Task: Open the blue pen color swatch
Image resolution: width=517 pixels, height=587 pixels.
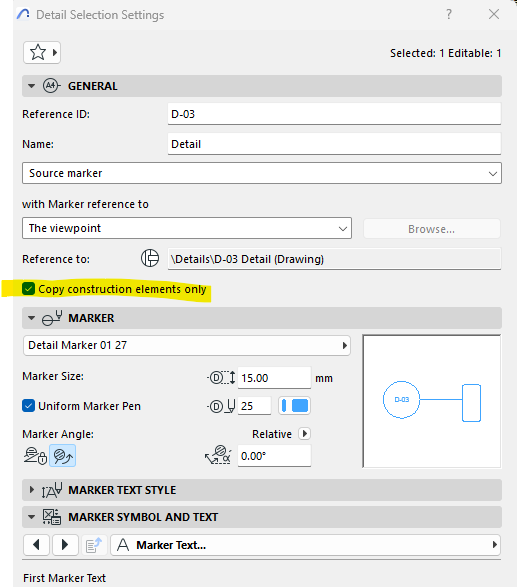Action: (x=294, y=406)
